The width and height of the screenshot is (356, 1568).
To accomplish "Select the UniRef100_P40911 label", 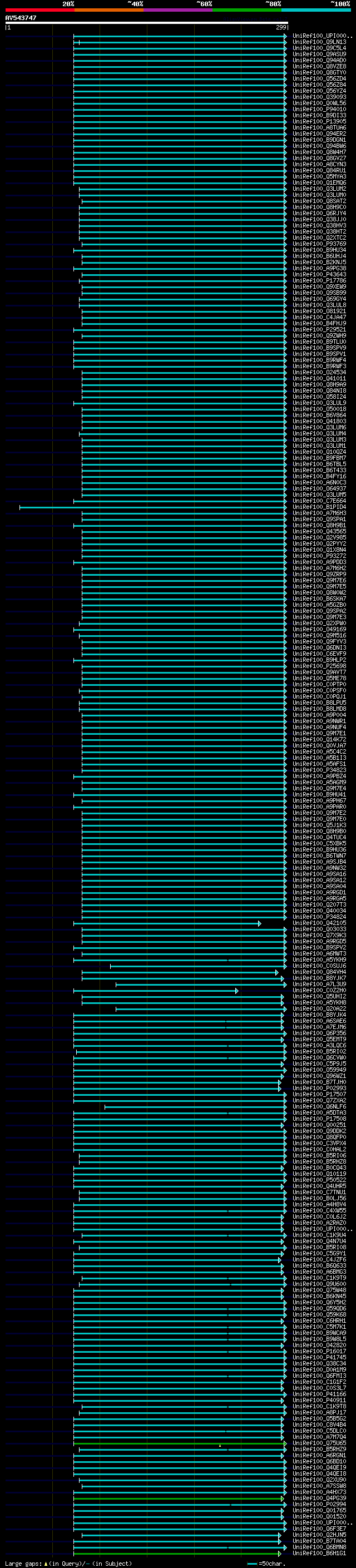I will click(319, 1400).
